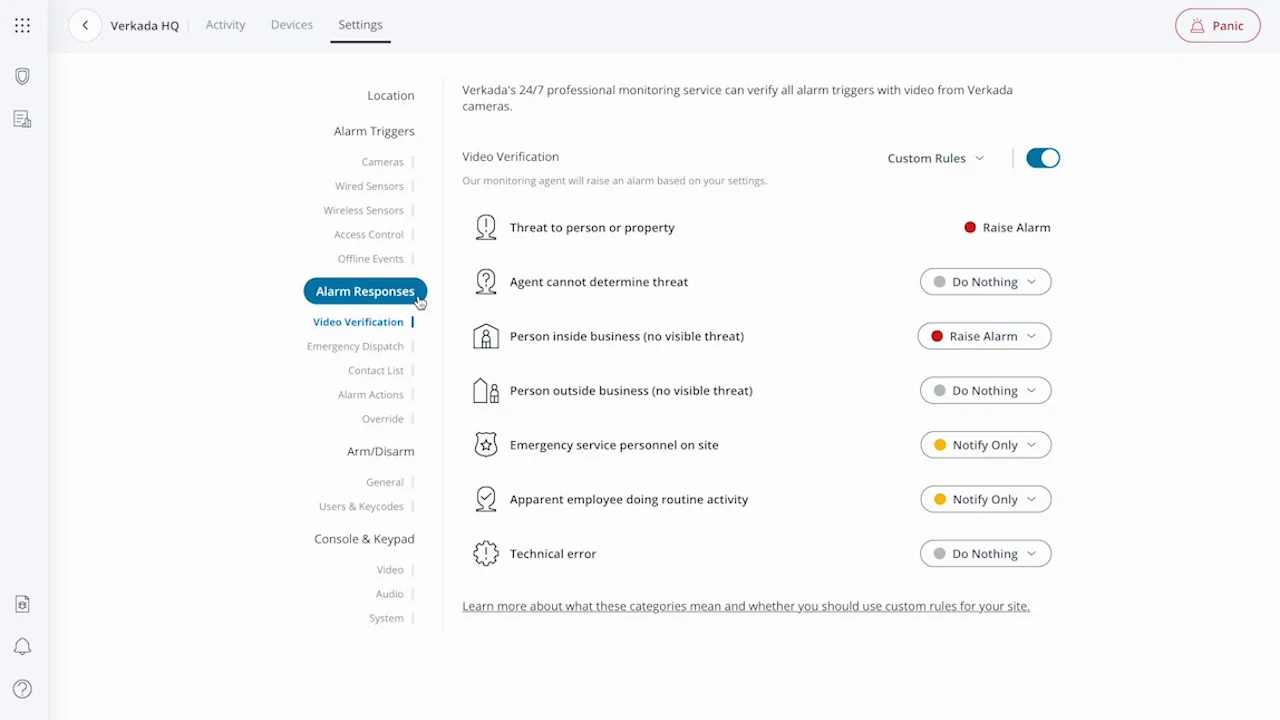The image size is (1280, 720).
Task: Open the help question mark icon
Action: tap(22, 689)
